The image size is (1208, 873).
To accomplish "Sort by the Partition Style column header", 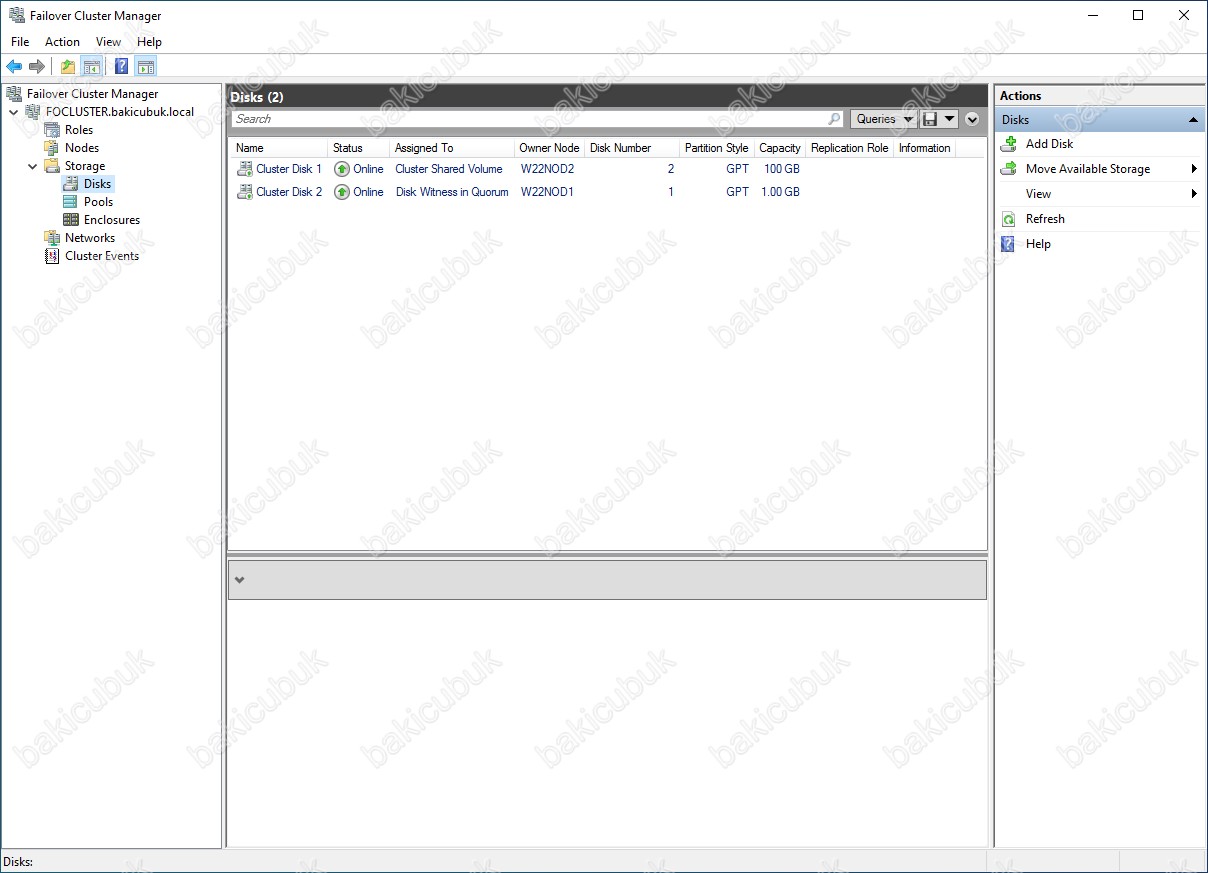I will (717, 148).
